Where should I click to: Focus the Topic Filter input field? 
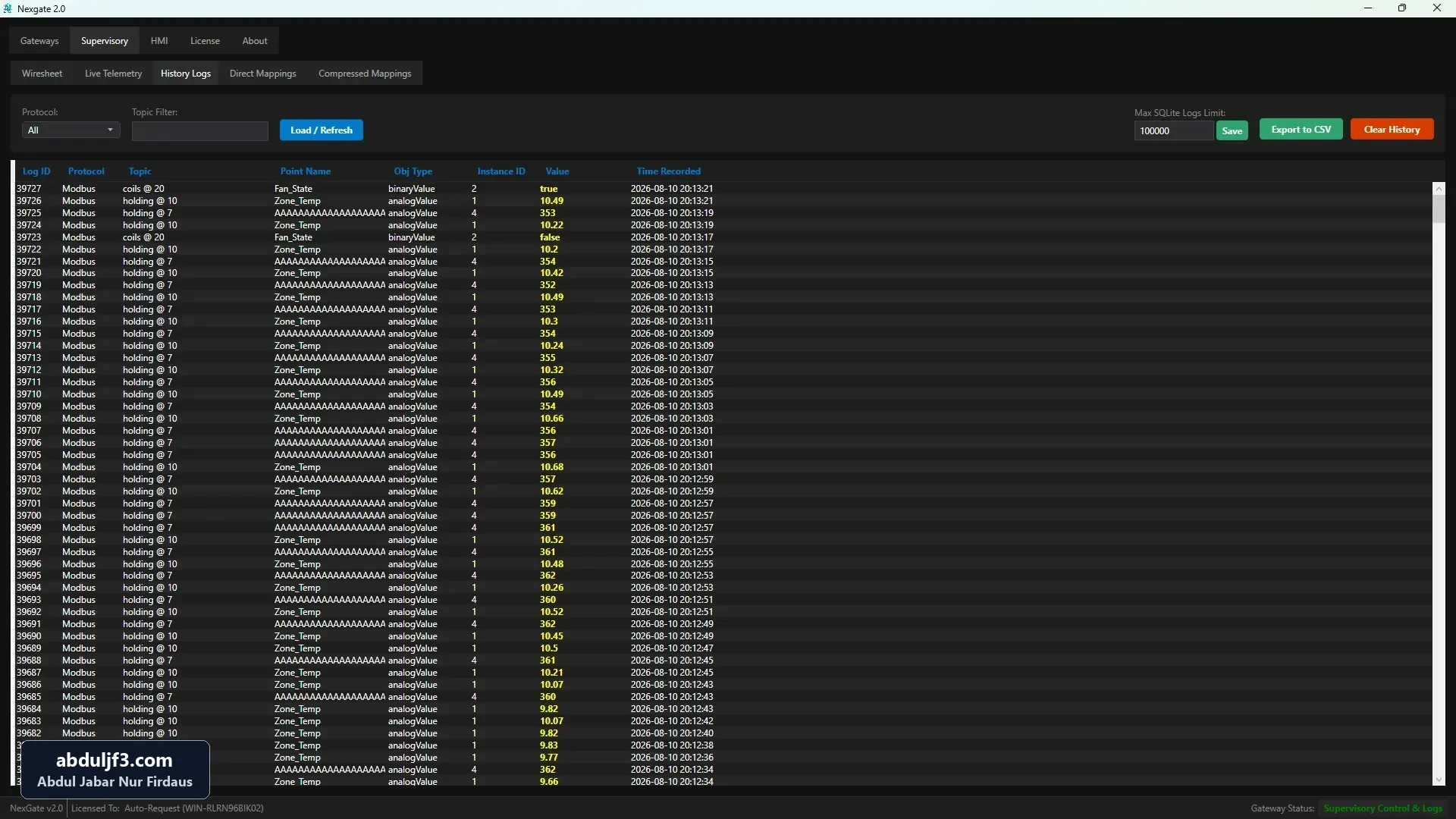(200, 131)
